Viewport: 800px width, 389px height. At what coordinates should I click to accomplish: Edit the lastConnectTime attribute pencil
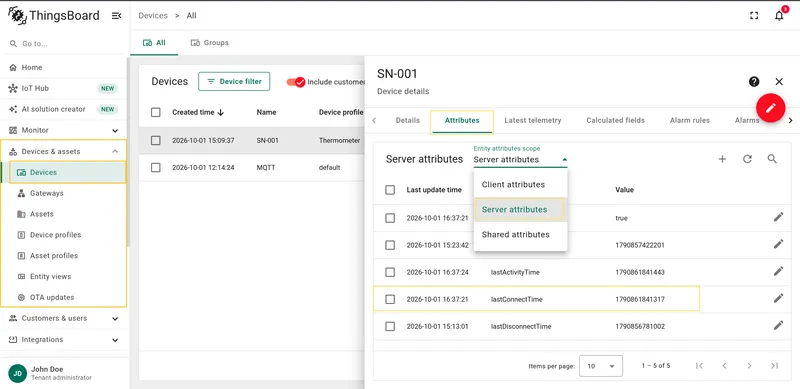778,299
